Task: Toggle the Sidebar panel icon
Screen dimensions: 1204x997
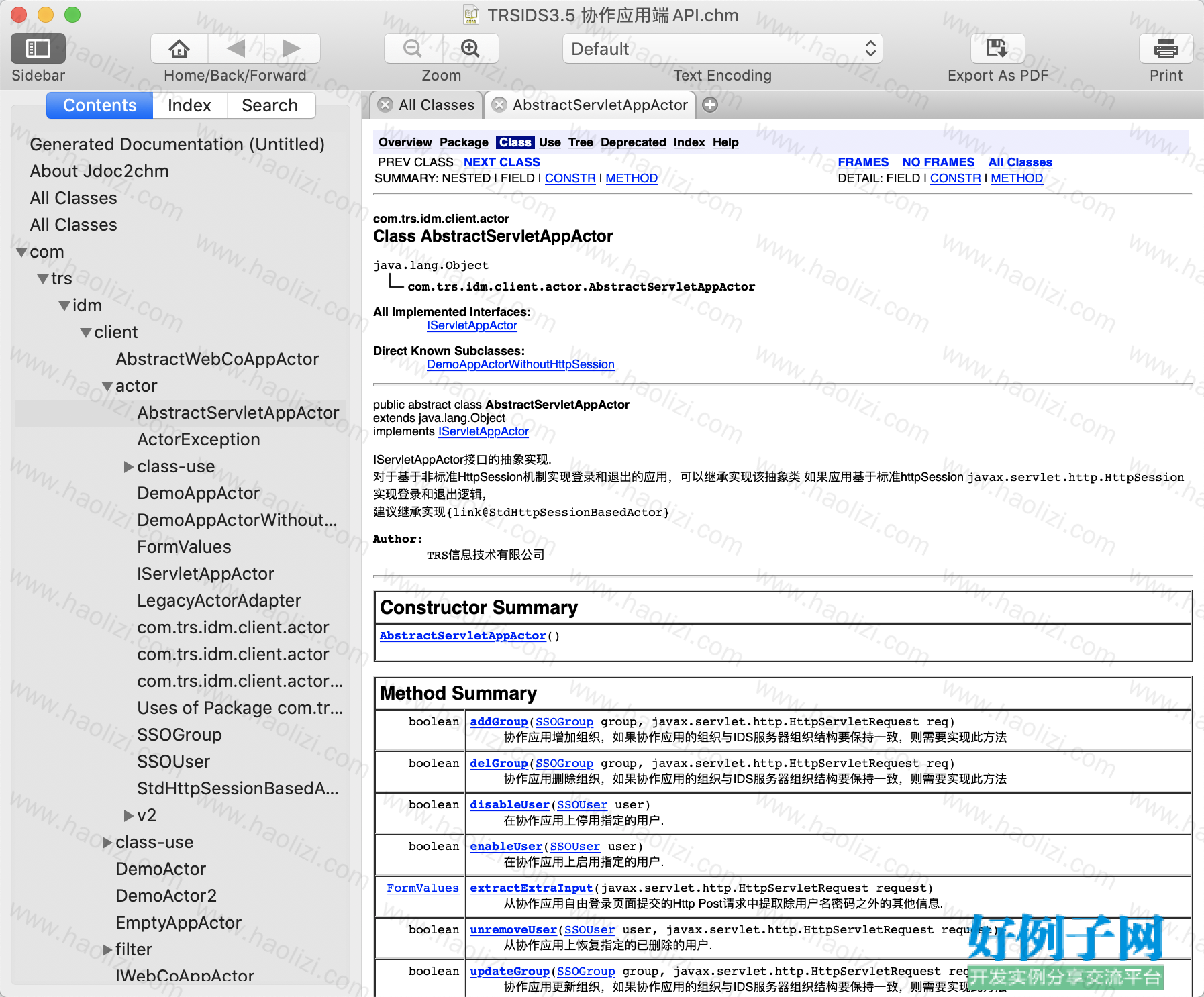Action: pos(38,48)
